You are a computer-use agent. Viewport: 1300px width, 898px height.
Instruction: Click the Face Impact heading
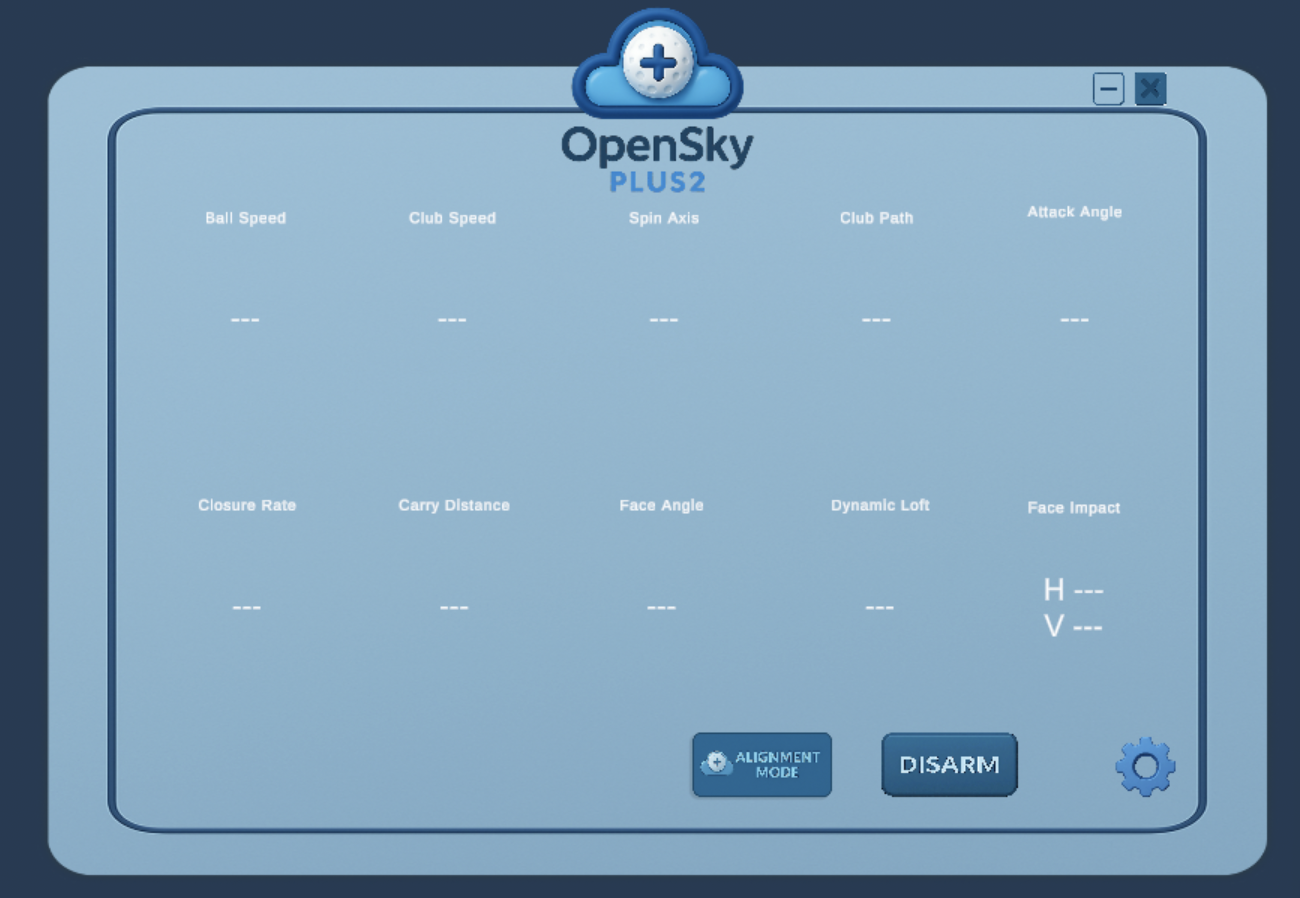click(x=1073, y=508)
